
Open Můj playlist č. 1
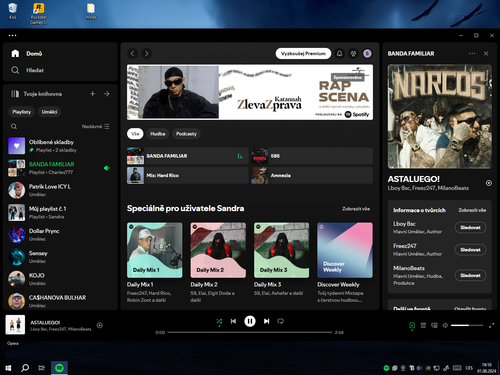[60, 213]
